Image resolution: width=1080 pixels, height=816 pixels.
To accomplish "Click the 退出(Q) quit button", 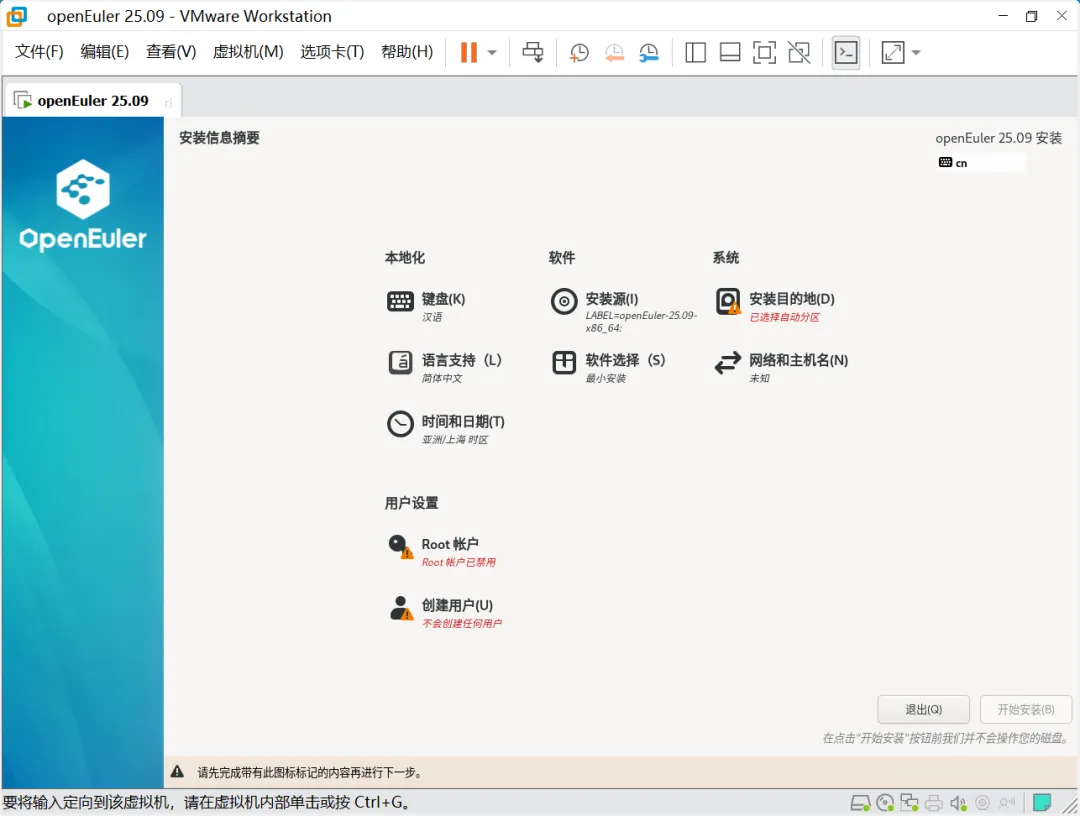I will pos(923,709).
